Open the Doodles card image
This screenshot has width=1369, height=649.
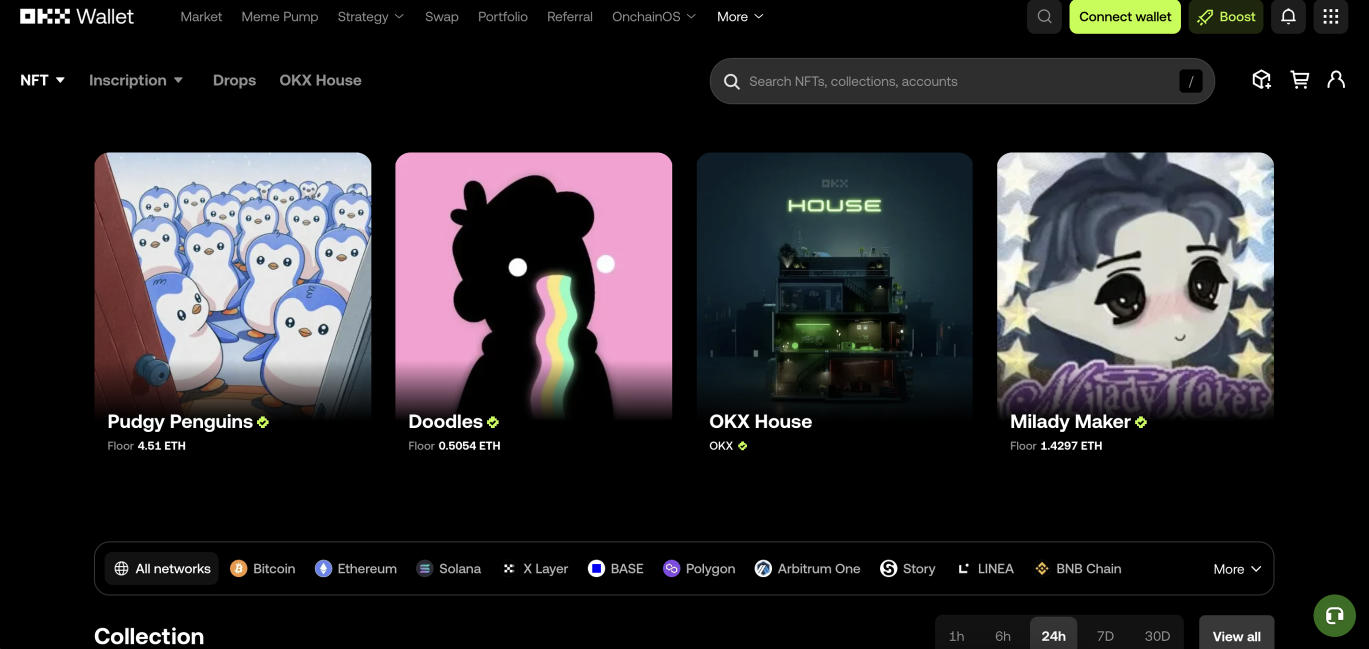534,284
